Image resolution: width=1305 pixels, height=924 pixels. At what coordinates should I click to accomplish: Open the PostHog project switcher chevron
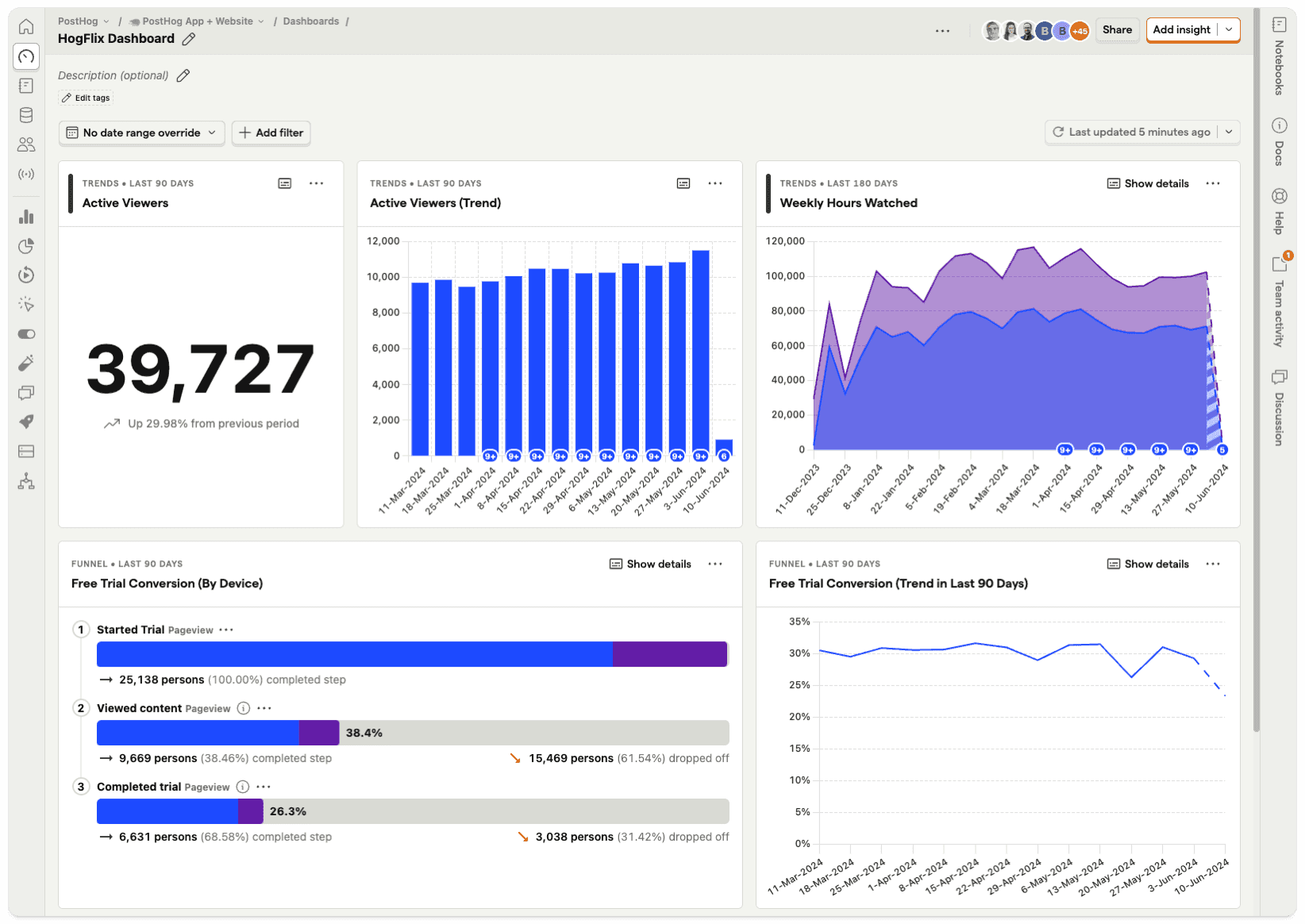click(106, 21)
